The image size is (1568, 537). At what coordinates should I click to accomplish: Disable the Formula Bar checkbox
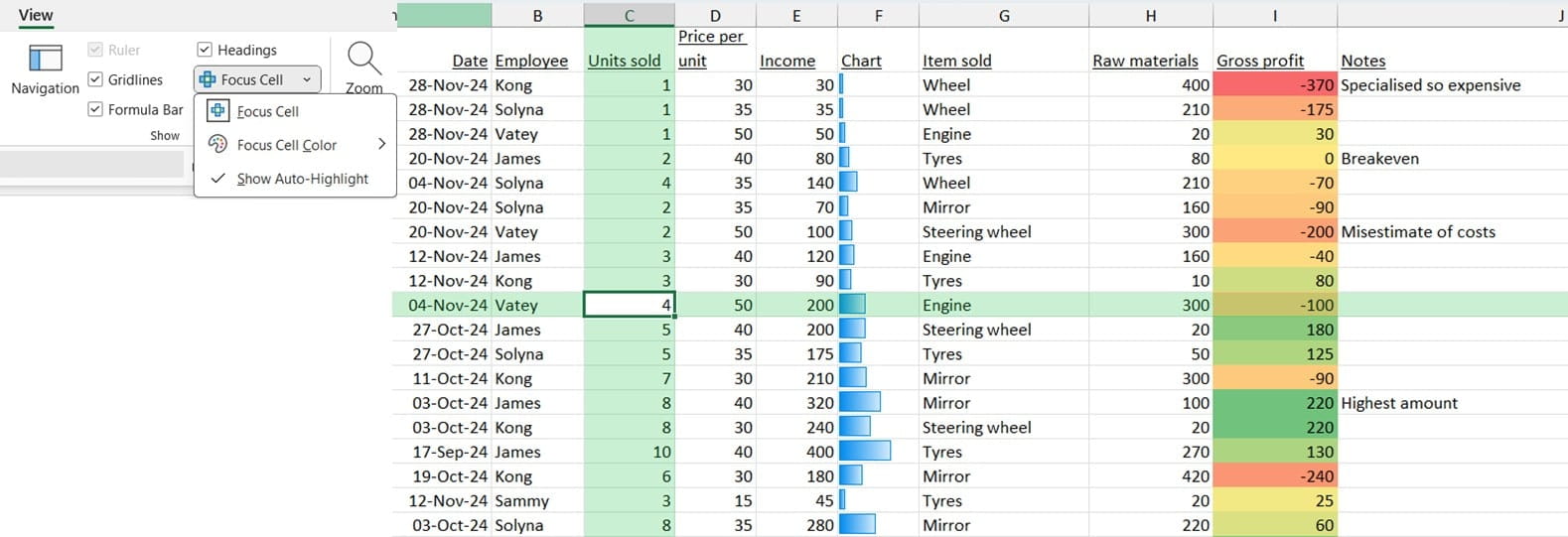coord(95,109)
